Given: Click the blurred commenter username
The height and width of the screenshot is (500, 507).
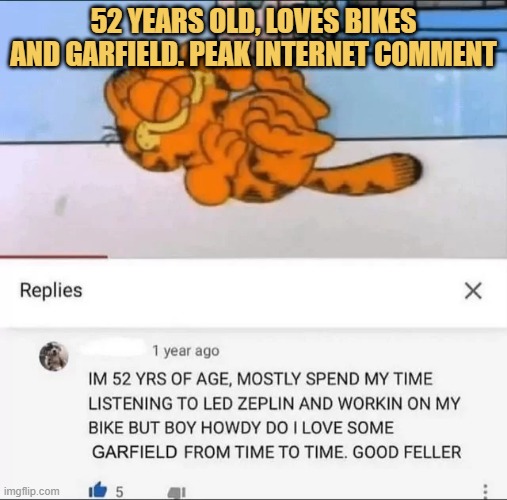Looking at the screenshot, I should coord(113,350).
